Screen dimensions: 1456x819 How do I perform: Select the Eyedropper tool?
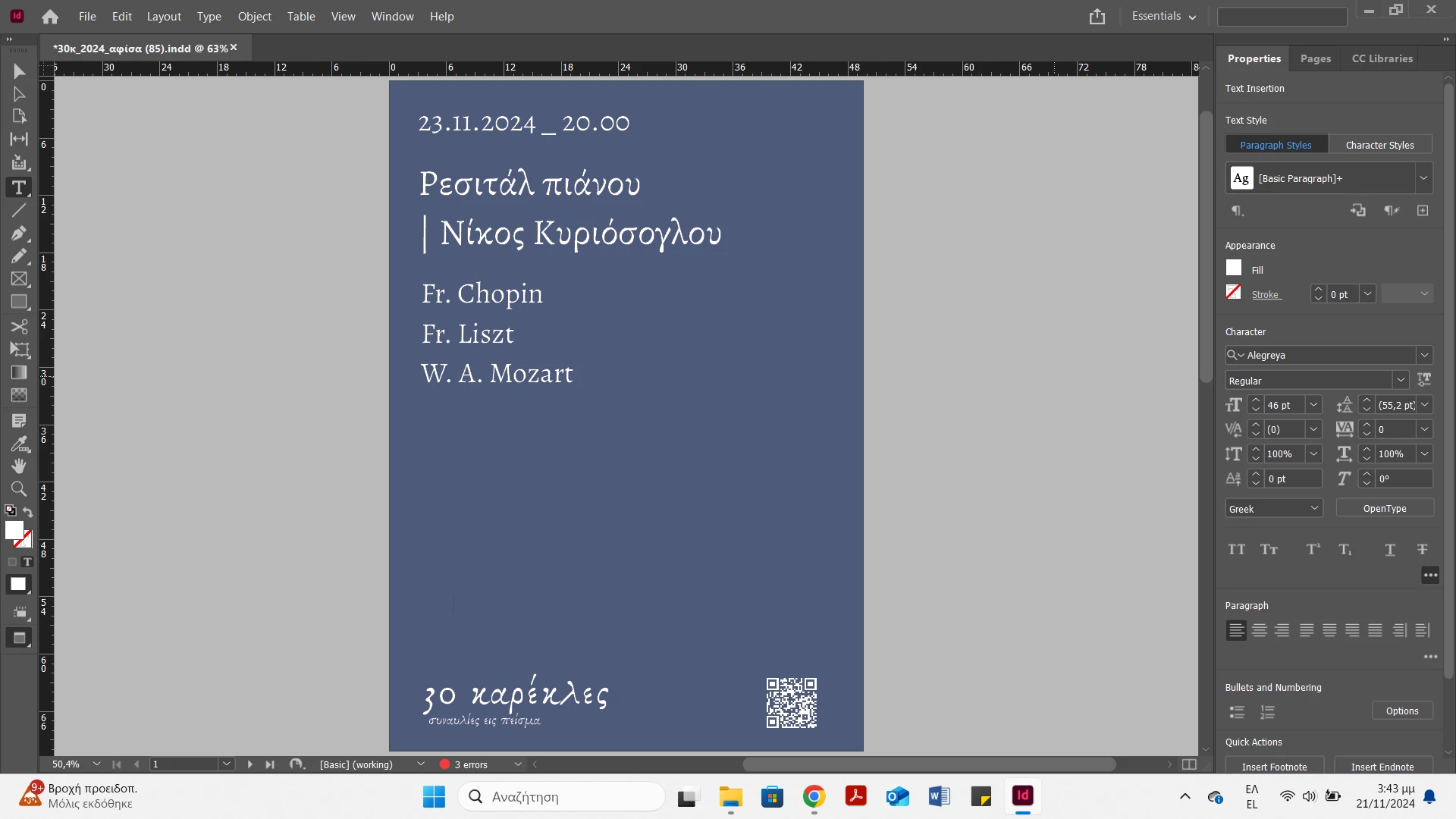pyautogui.click(x=19, y=444)
